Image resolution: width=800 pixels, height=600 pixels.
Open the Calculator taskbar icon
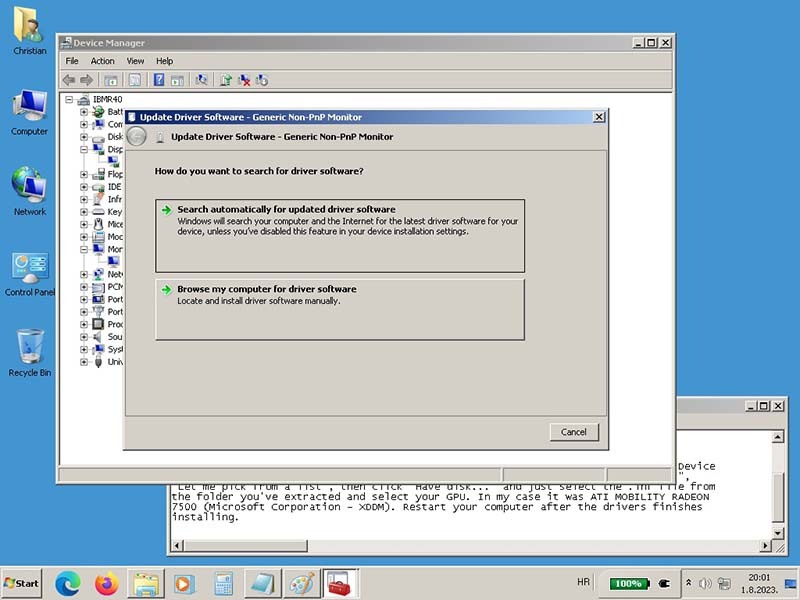(223, 583)
